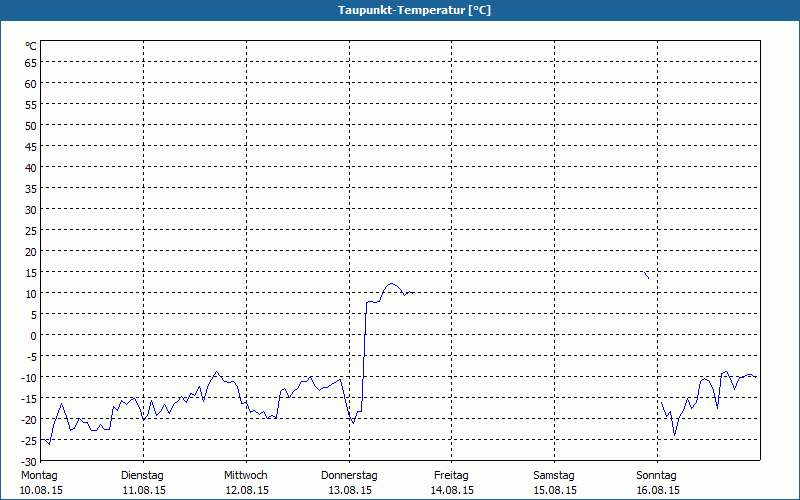Image resolution: width=800 pixels, height=500 pixels.
Task: Click the Montag day label
Action: [39, 476]
